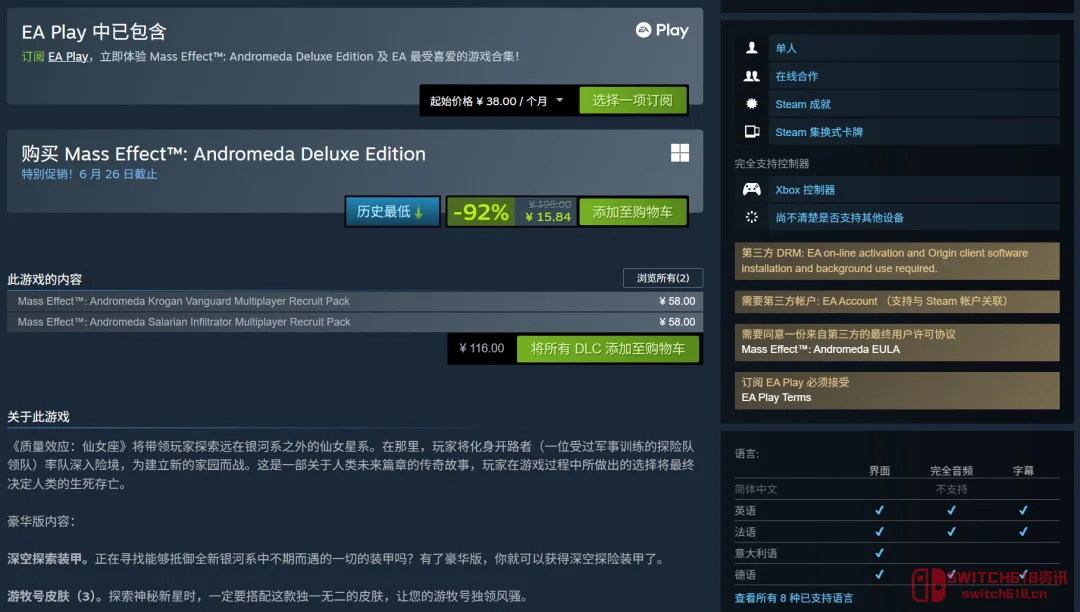Open Krogan Vanguard Multiplayer Recruit Pack row
Viewport: 1080px width, 612px height.
click(355, 302)
